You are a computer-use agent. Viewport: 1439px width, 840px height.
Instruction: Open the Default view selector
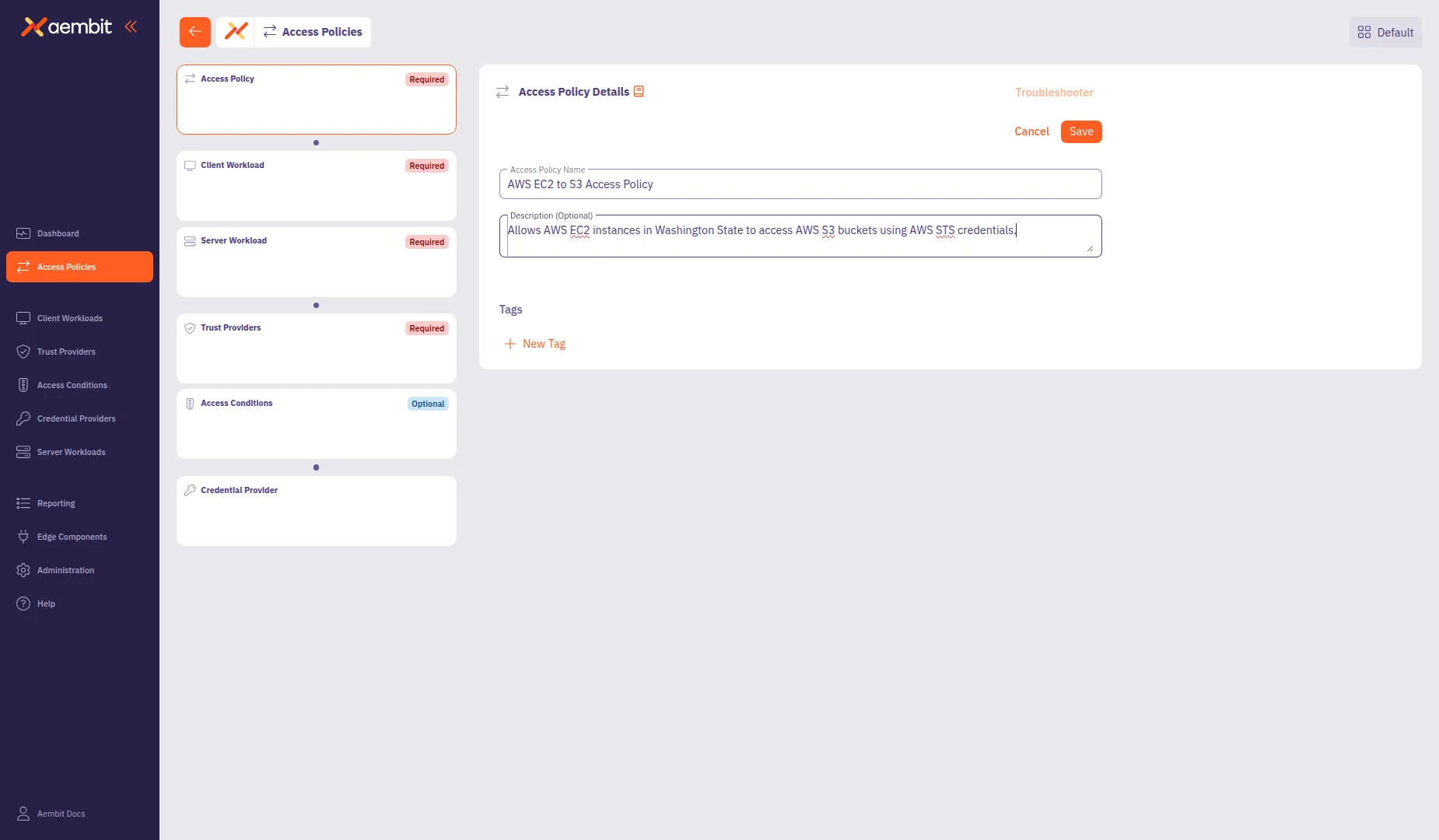[1385, 32]
